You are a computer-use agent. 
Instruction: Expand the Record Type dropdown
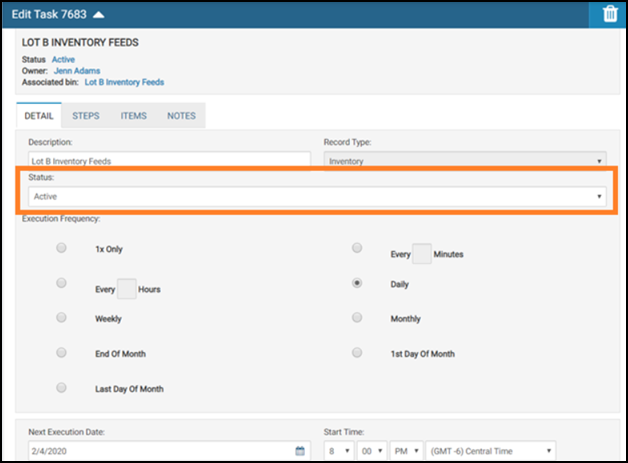[x=464, y=160]
